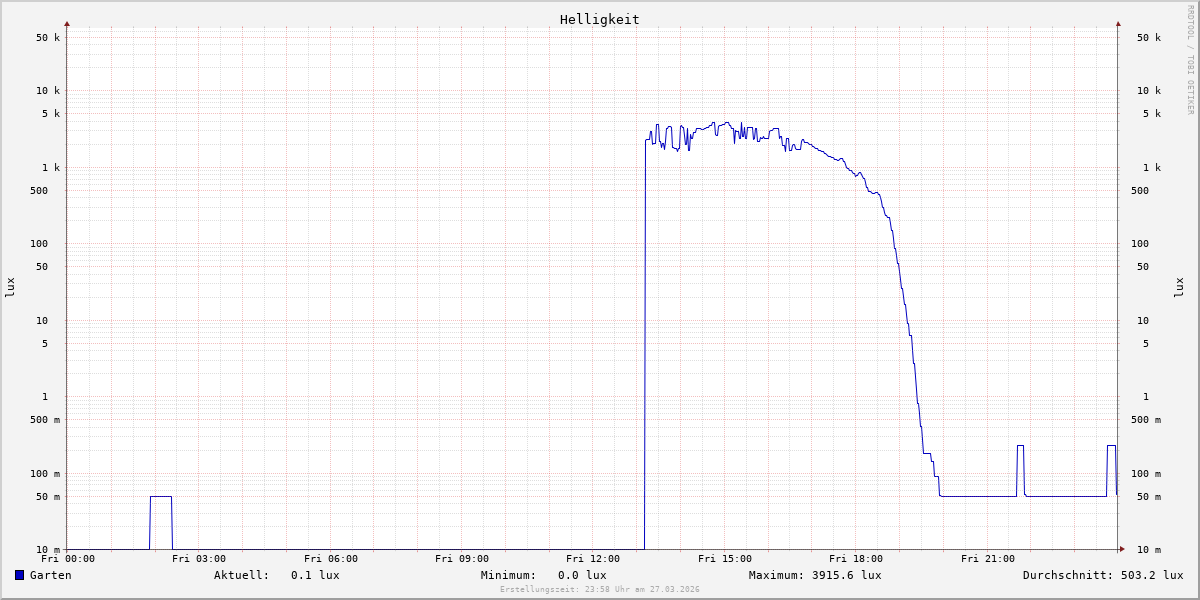This screenshot has width=1200, height=600.
Task: Click the Fri 00:00 time axis label
Action: (x=68, y=559)
